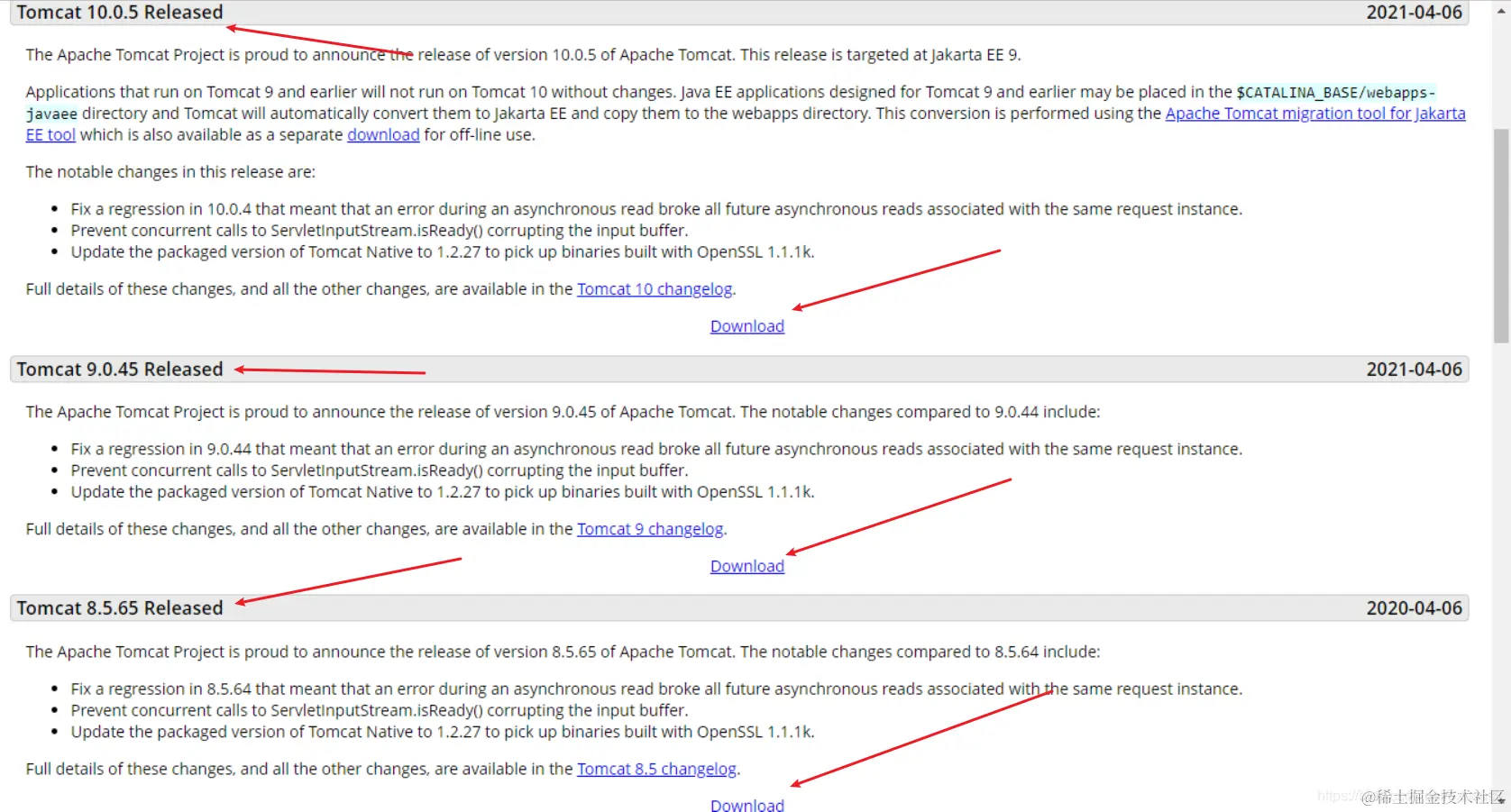This screenshot has width=1511, height=812.
Task: Click 'The notable changes in this release are:' text
Action: coord(170,172)
